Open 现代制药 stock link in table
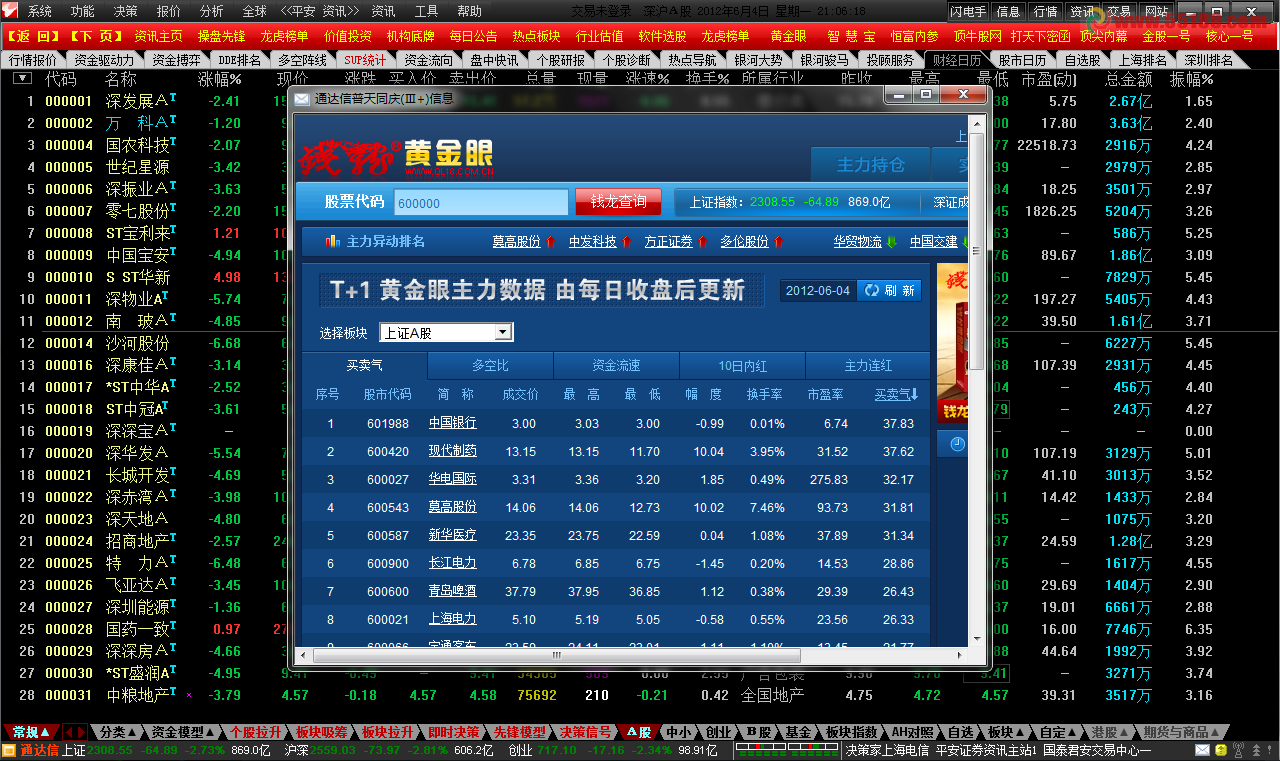1280x761 pixels. click(x=453, y=451)
